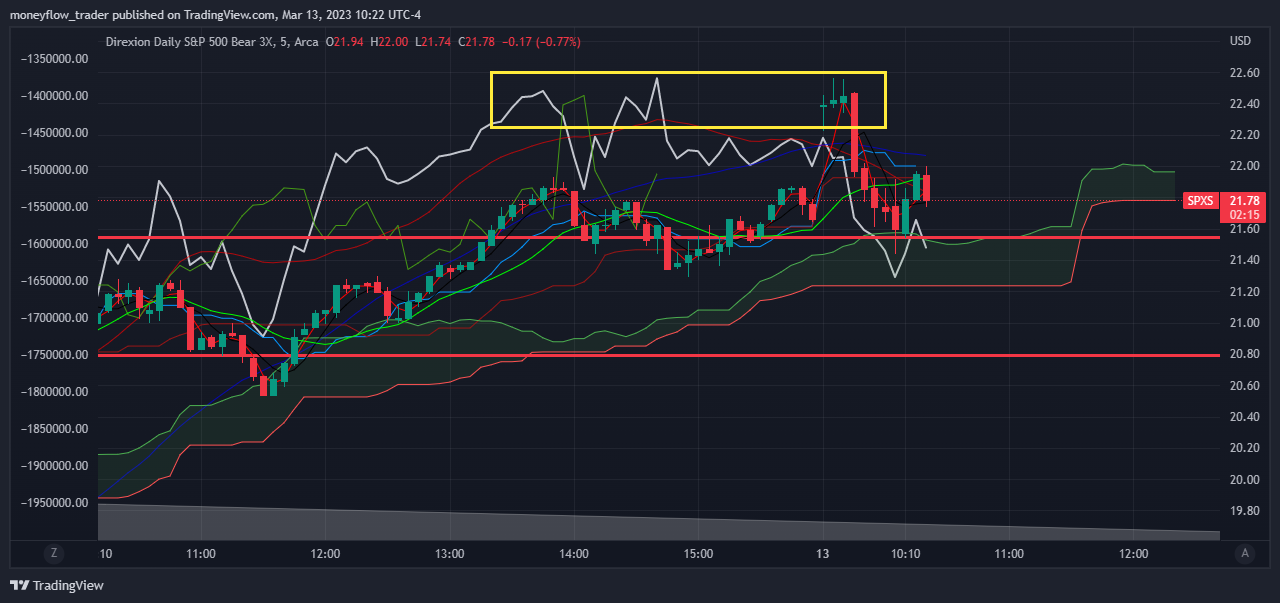
Task: Click the −1650000.00 left axis label
Action: click(x=55, y=281)
